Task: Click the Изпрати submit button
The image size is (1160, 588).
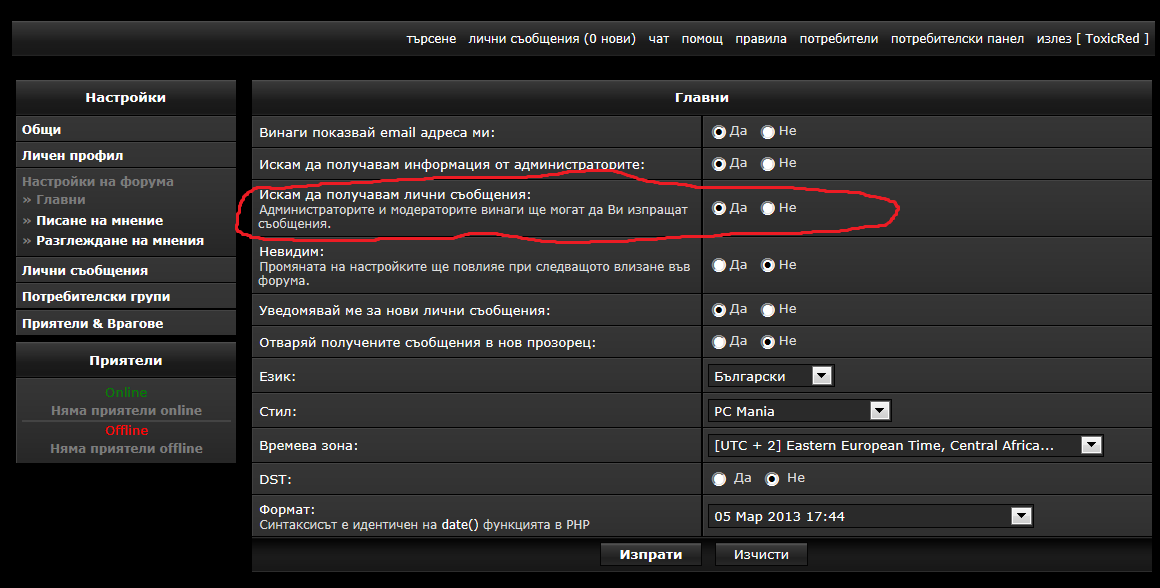Action: click(x=650, y=554)
